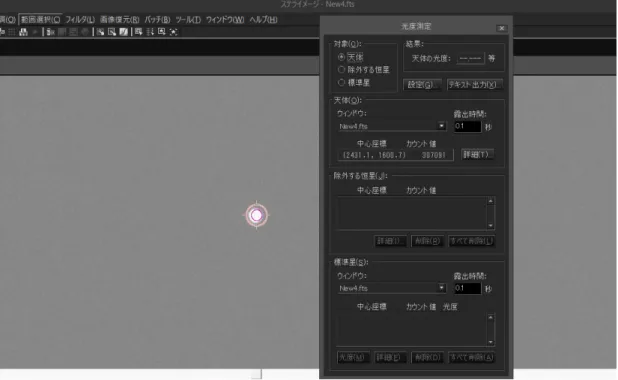
Task: Choose the 標準星 radio option
Action: pyautogui.click(x=341, y=82)
